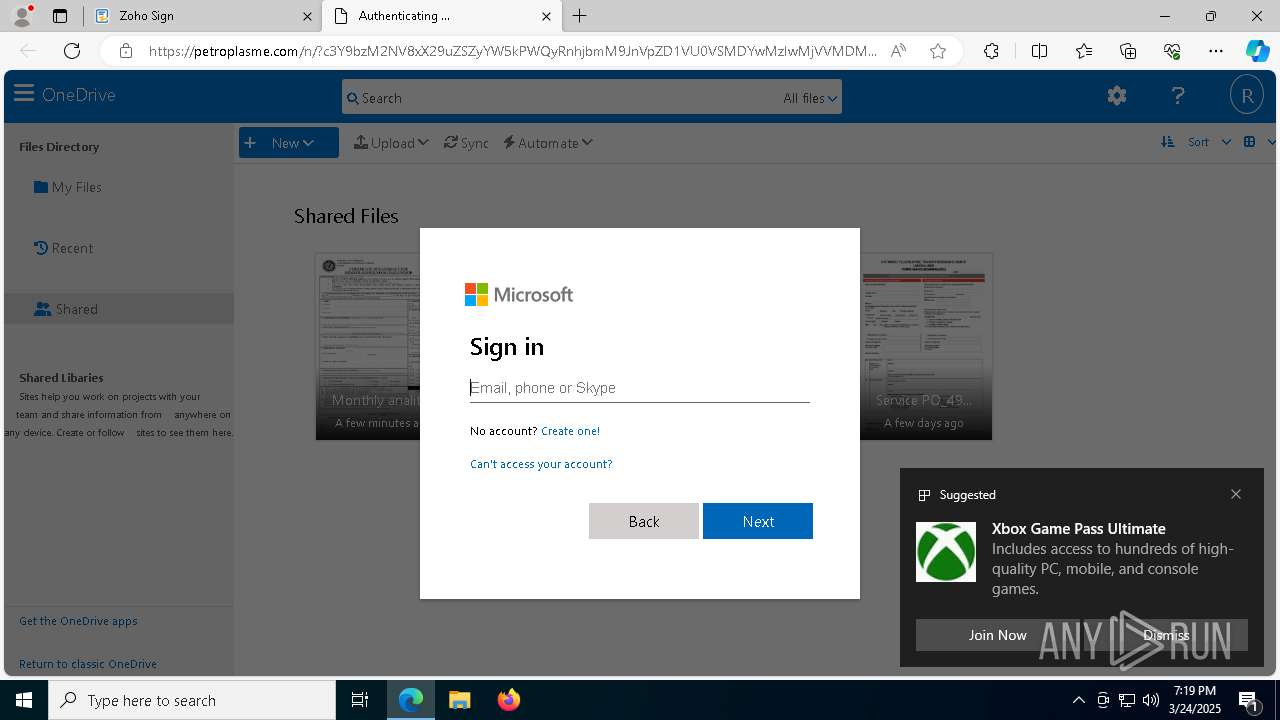Open the notification center icon
The width and height of the screenshot is (1280, 720).
pyautogui.click(x=1249, y=700)
